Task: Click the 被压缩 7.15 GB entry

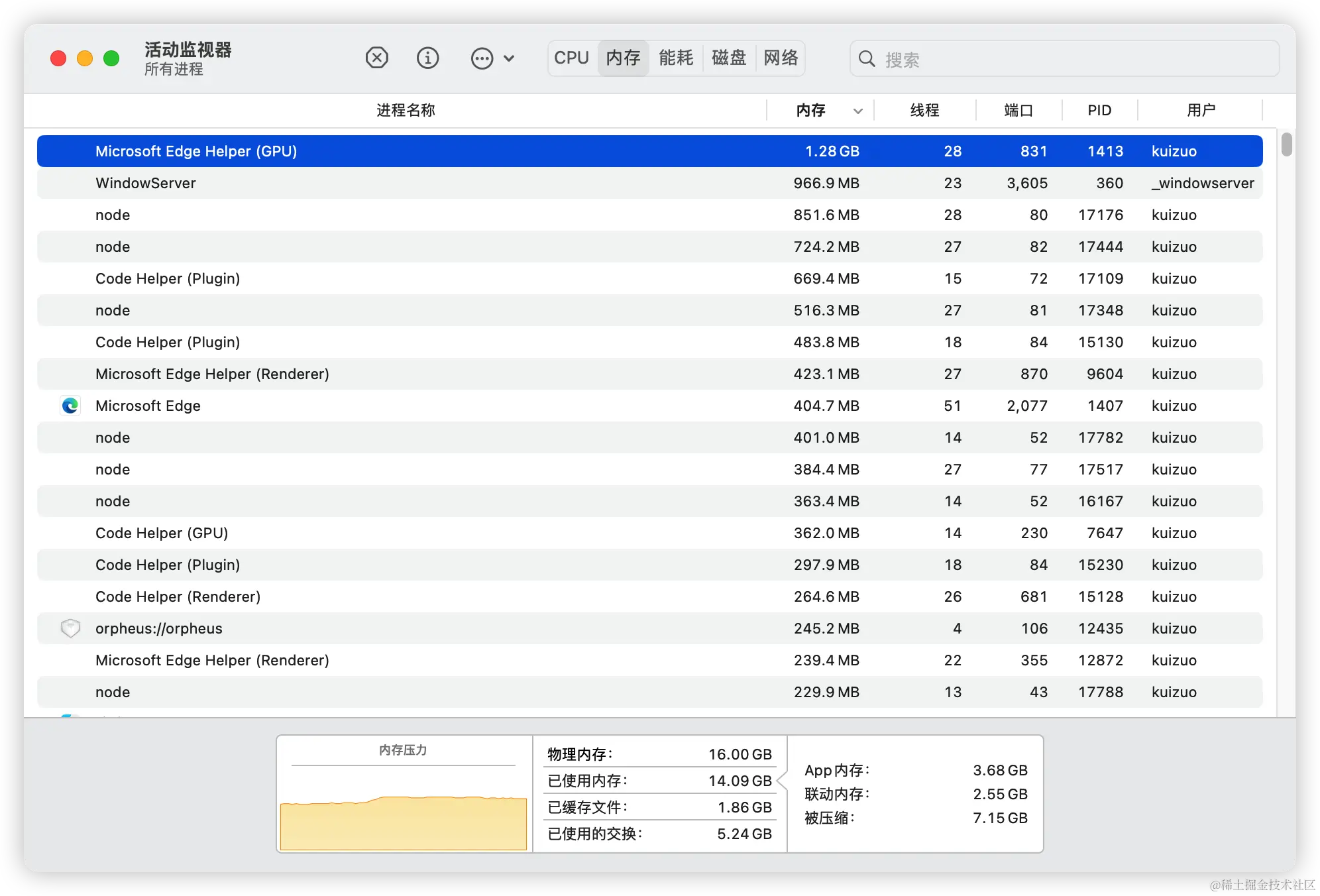Action: point(916,818)
